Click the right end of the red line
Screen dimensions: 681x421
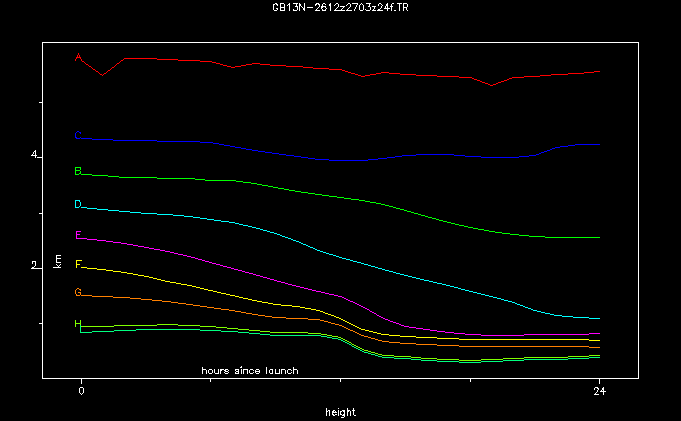(598, 72)
